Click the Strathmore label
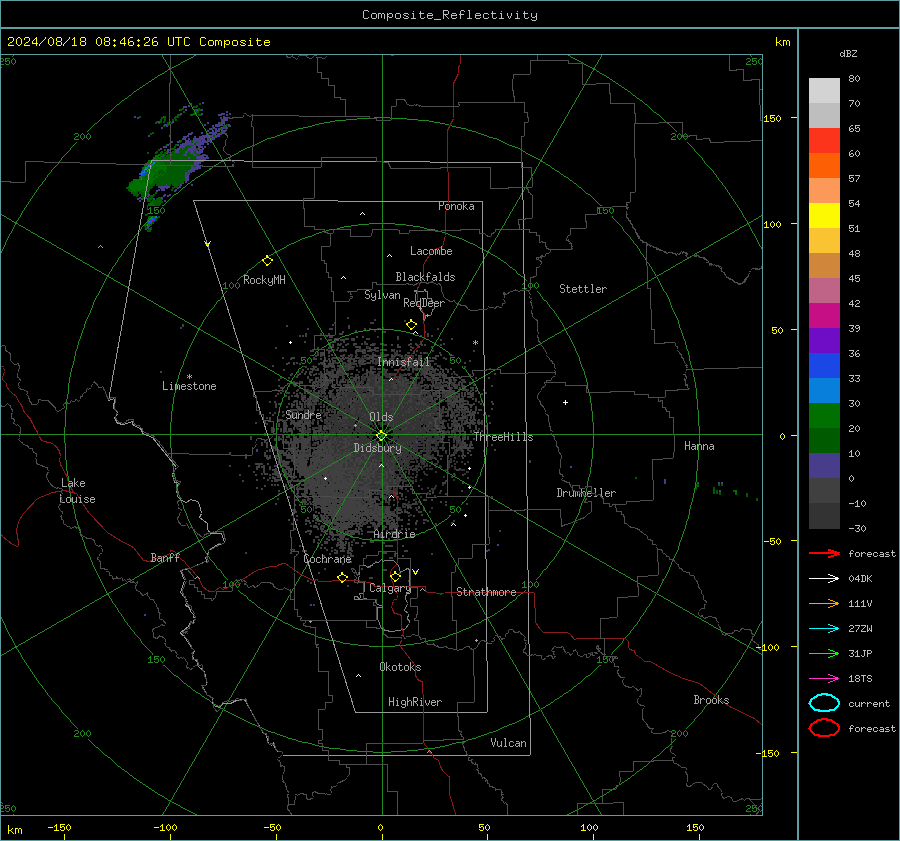Viewport: 900px width, 841px height. [486, 592]
